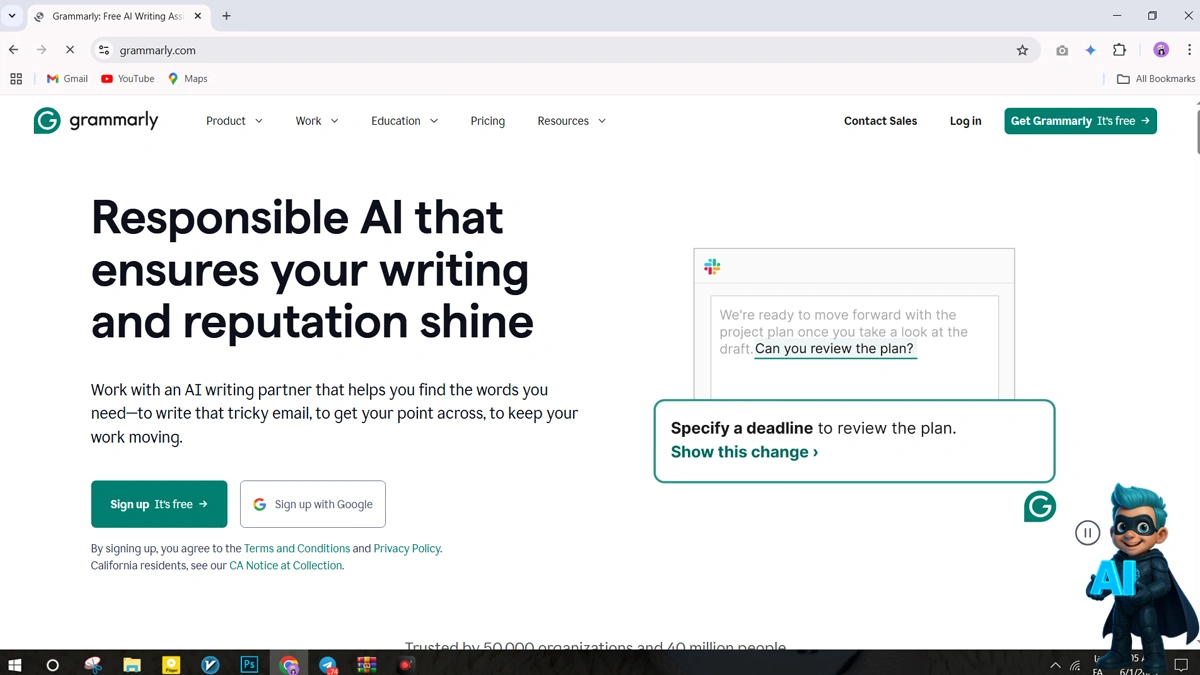The image size is (1200, 675).
Task: Open the Chrome profile avatar
Action: tap(1161, 50)
